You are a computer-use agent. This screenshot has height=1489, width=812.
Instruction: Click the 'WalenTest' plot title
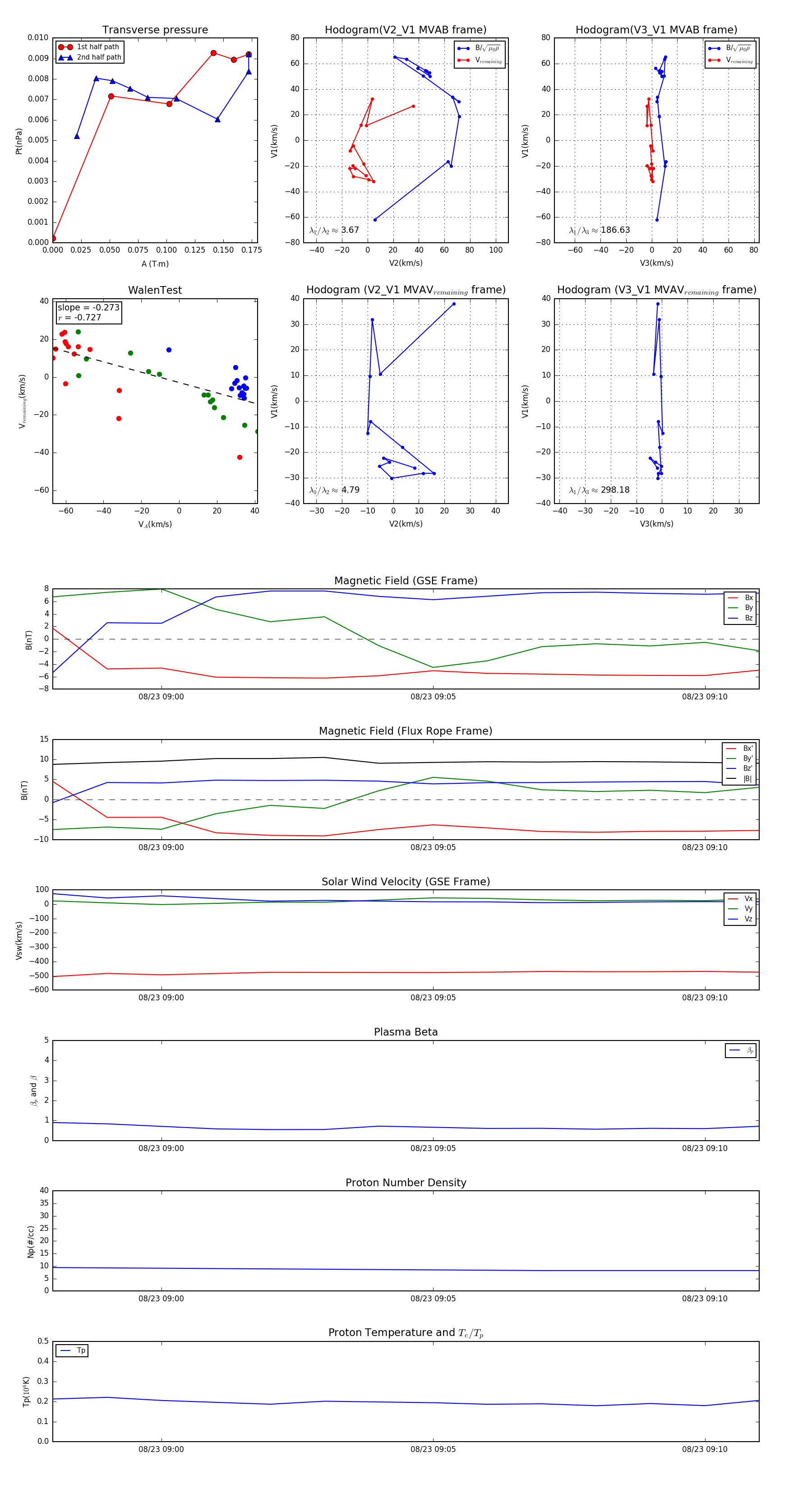[155, 290]
